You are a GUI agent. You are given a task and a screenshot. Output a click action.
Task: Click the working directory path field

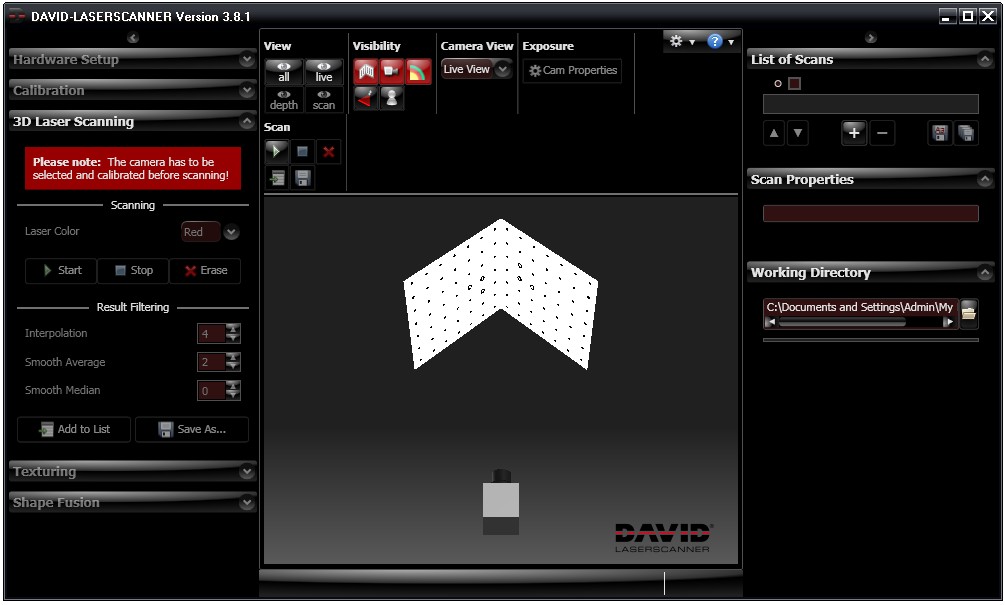click(x=860, y=307)
